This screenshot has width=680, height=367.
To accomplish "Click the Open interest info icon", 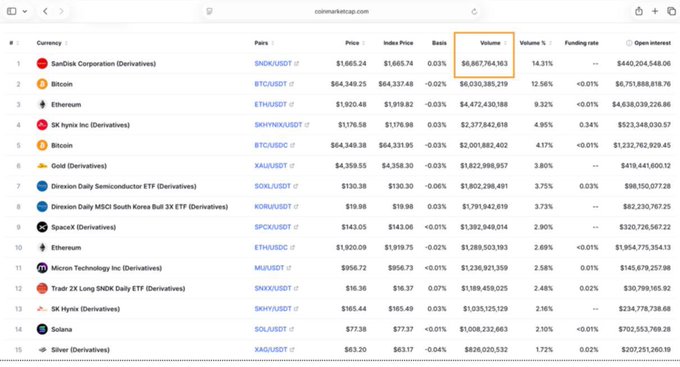I will [x=629, y=43].
